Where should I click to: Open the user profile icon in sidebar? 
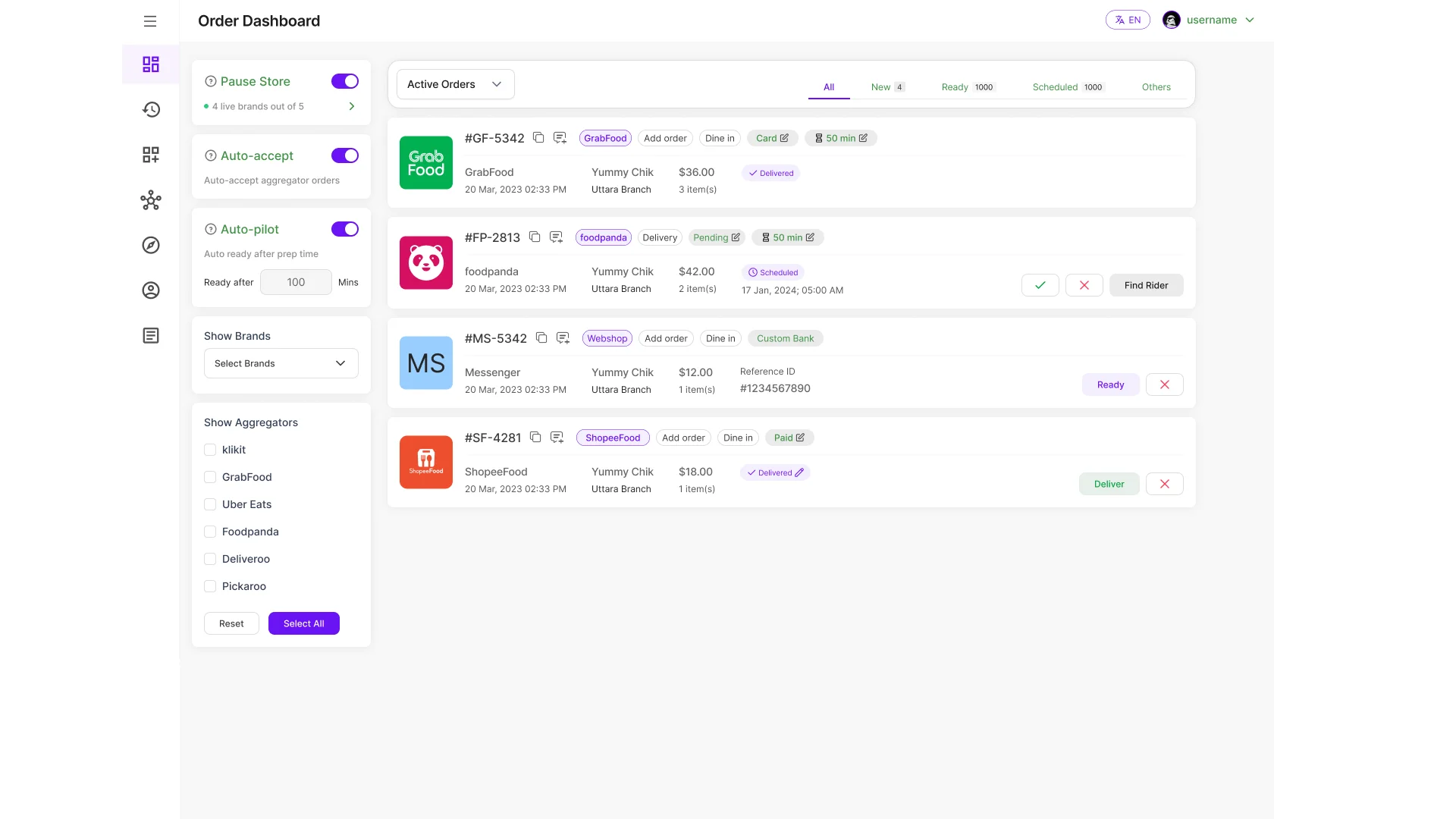pos(151,290)
